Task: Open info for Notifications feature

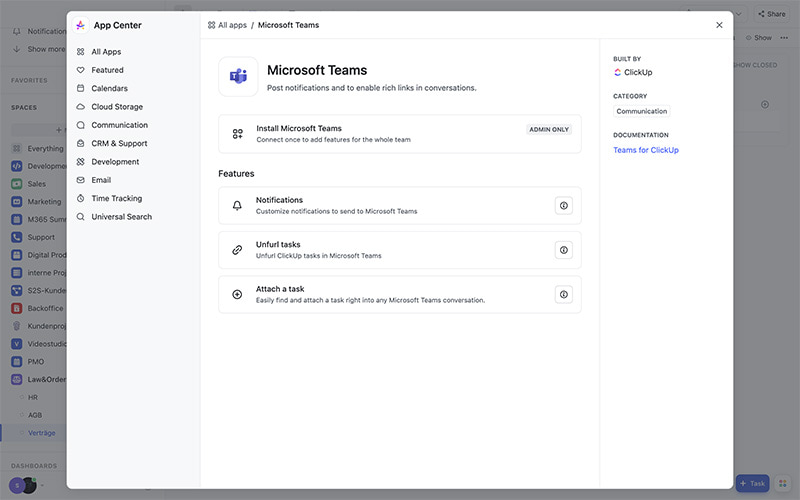Action: (x=563, y=206)
